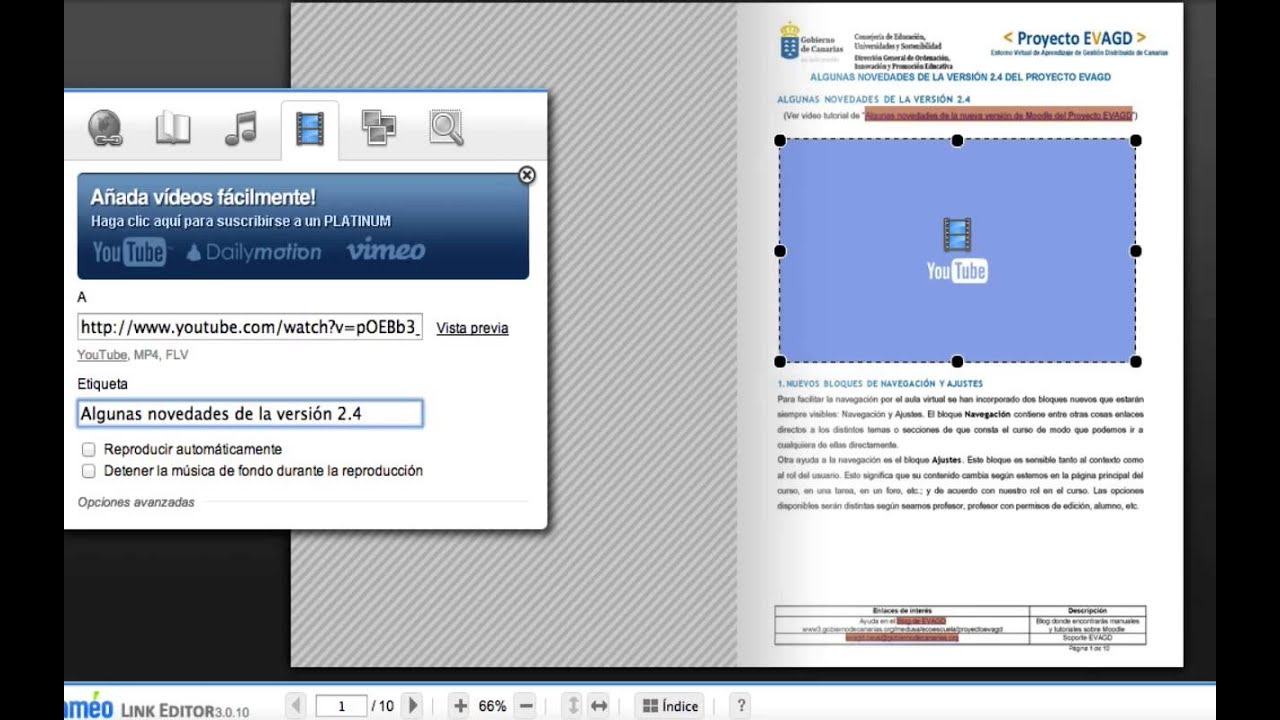Select the web link tool icon
Screen dimensions: 1280x720
tap(105, 129)
